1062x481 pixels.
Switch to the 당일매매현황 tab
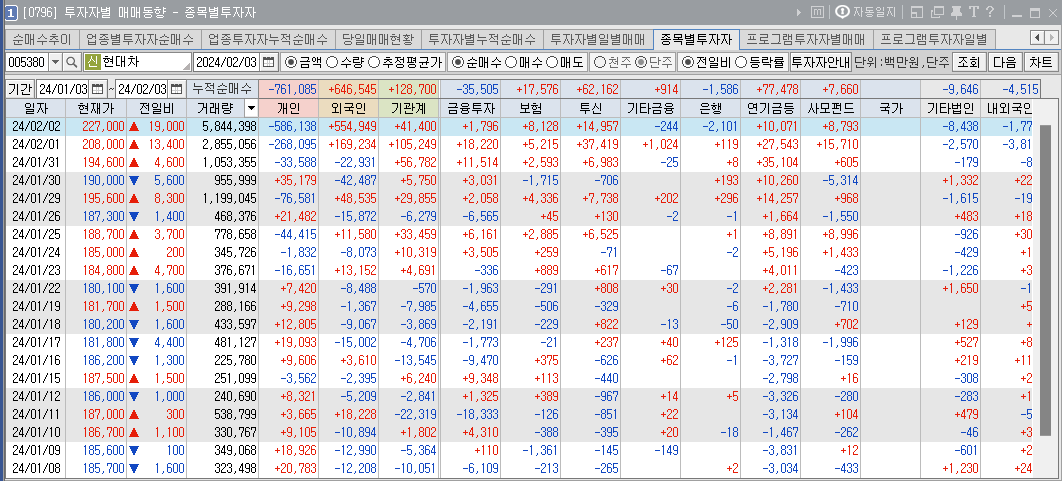coord(378,39)
